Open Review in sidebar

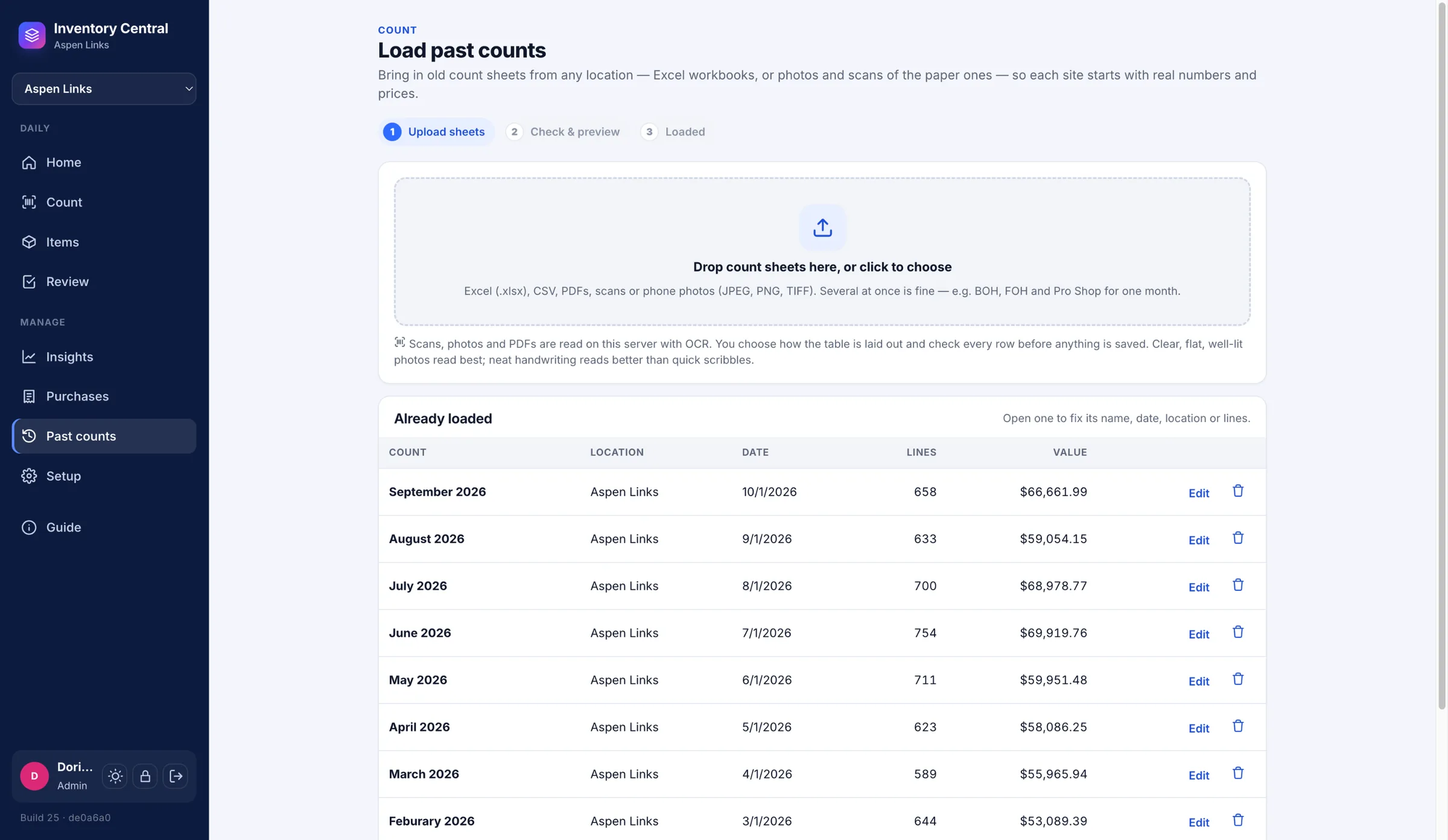[104, 282]
